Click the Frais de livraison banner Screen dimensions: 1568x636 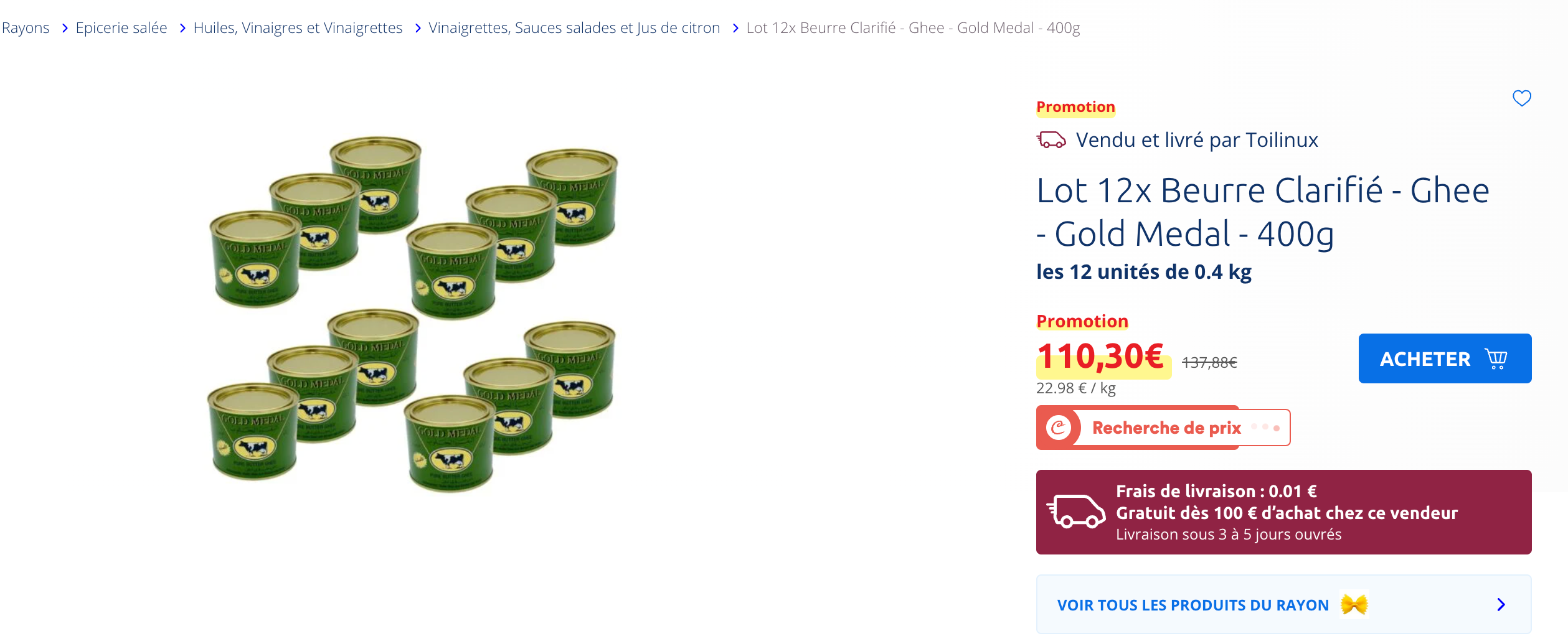click(x=1283, y=512)
